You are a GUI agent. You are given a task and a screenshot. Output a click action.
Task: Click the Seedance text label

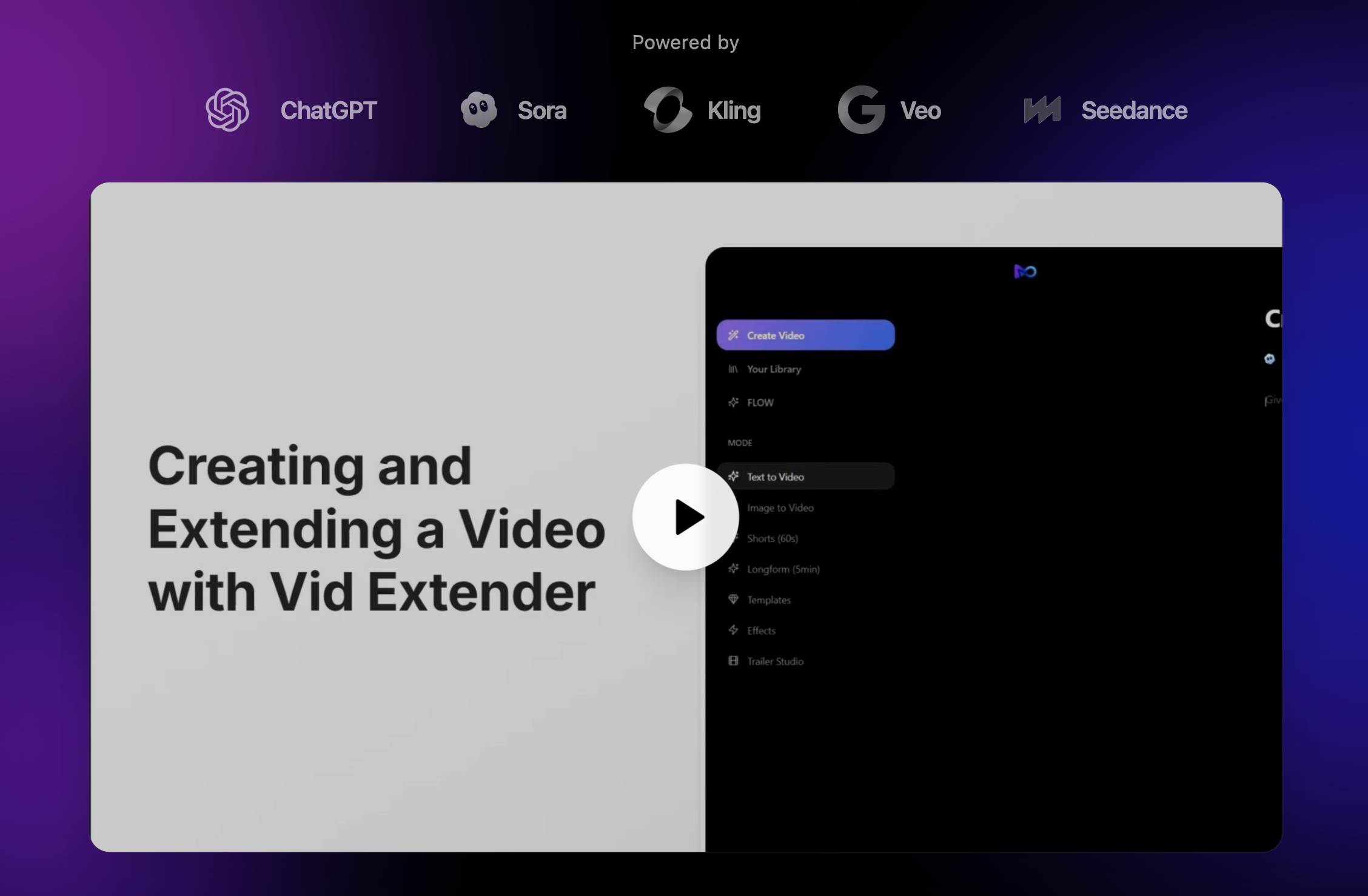1134,110
